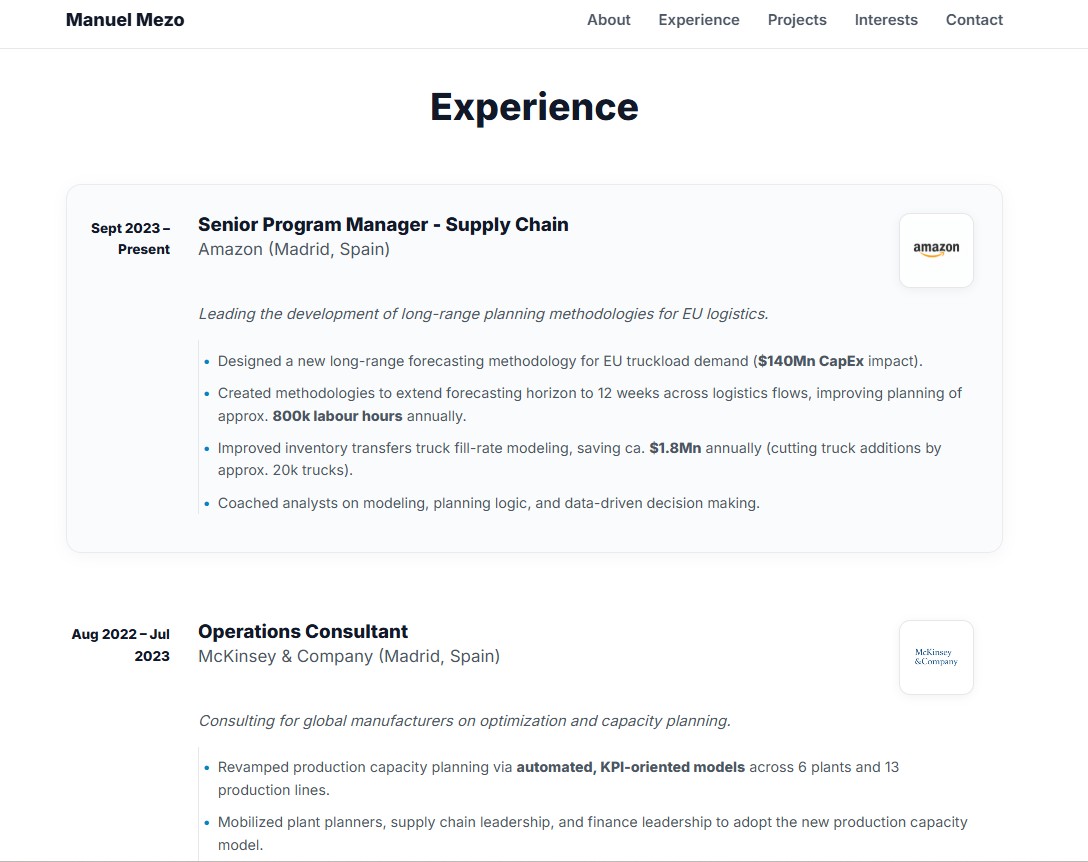Navigate to the Projects page
Screen dimensions: 1088x862
tap(796, 19)
